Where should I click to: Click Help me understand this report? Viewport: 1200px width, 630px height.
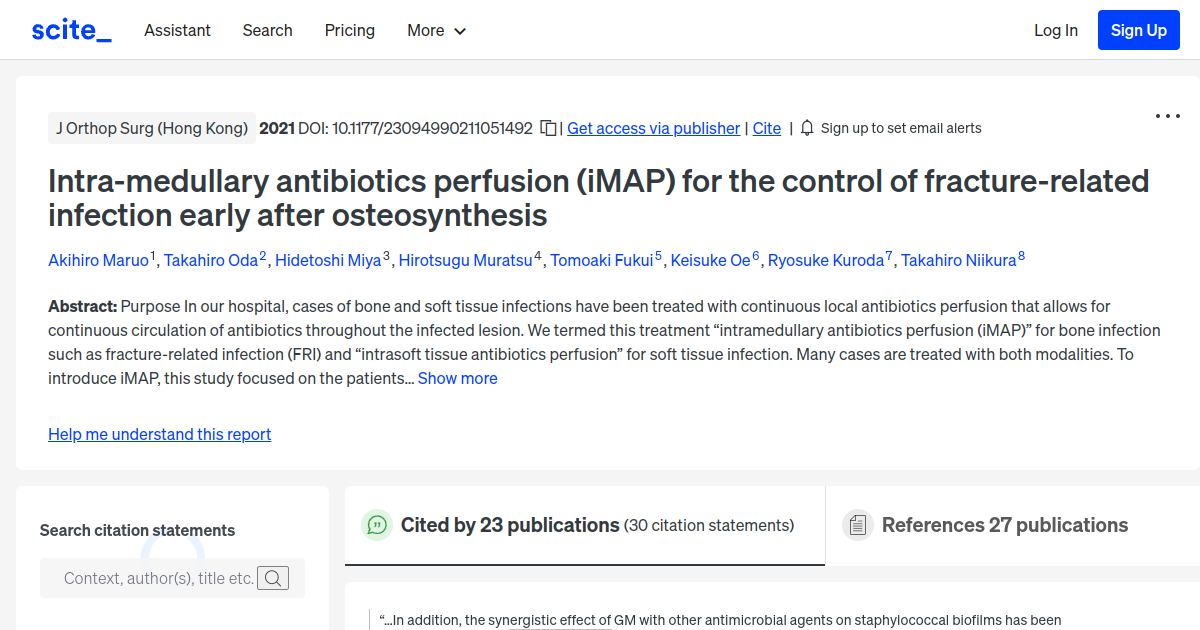tap(159, 434)
